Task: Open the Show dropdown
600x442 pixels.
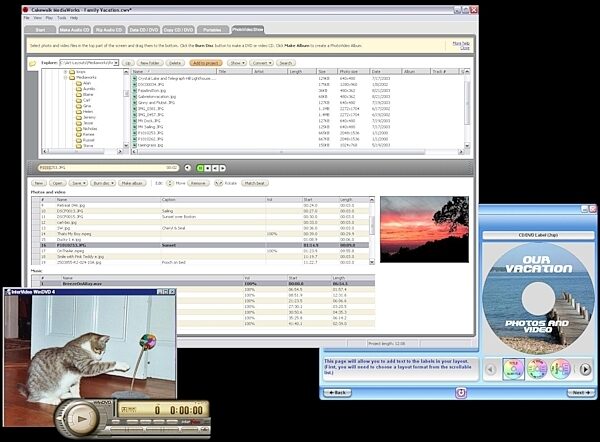Action: 237,63
